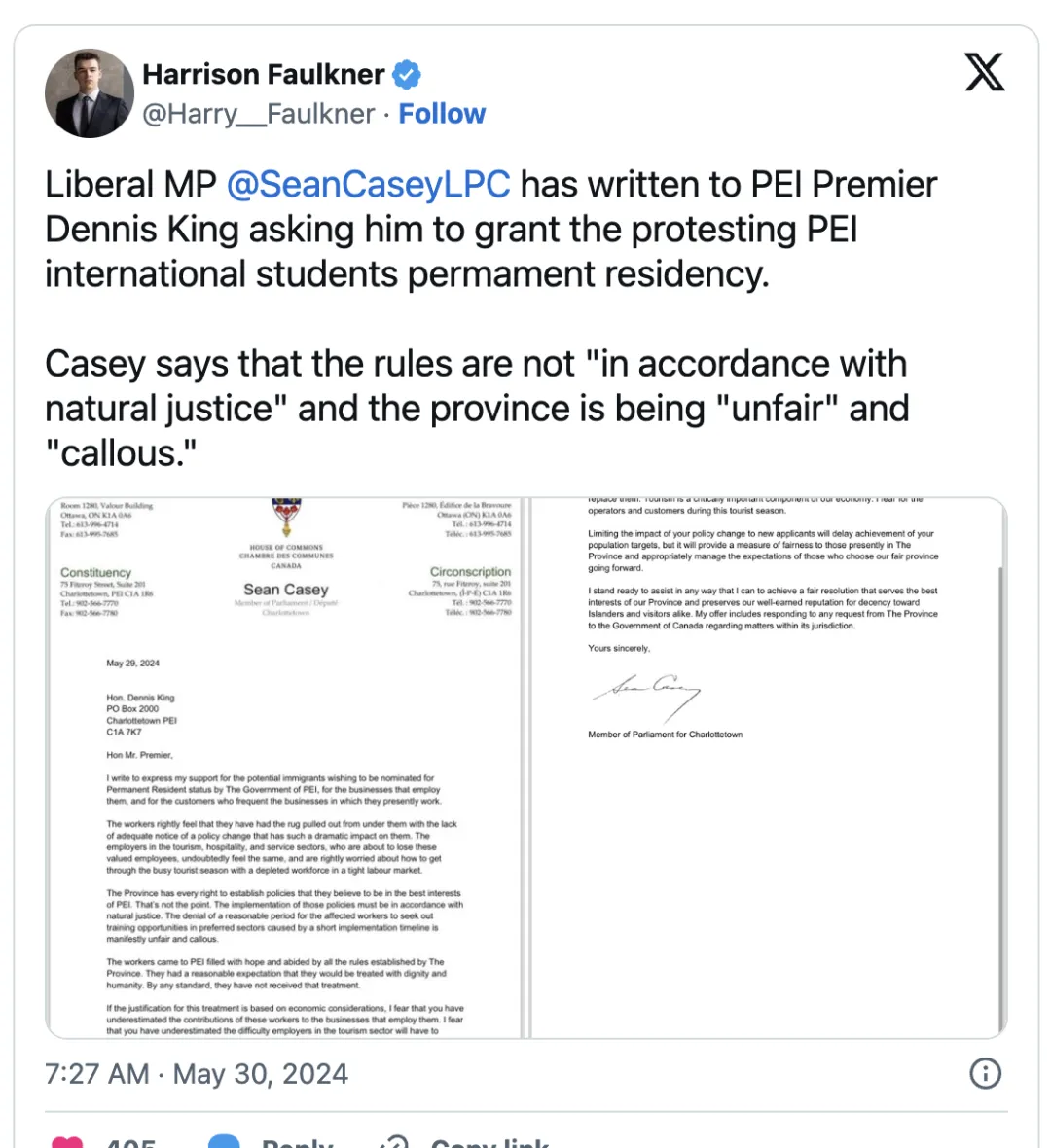Click the blue reply bubble icon

click(x=224, y=1141)
